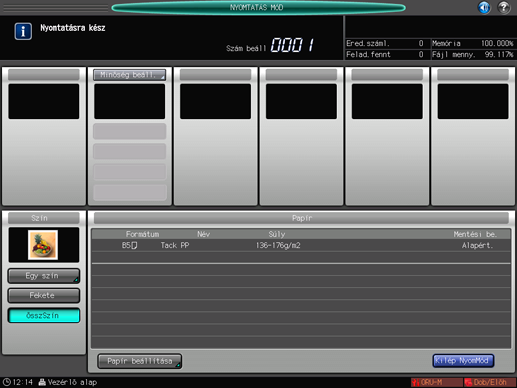Open the Minőség beáll. settings button
Screen dimensions: 517x388
pyautogui.click(x=129, y=75)
